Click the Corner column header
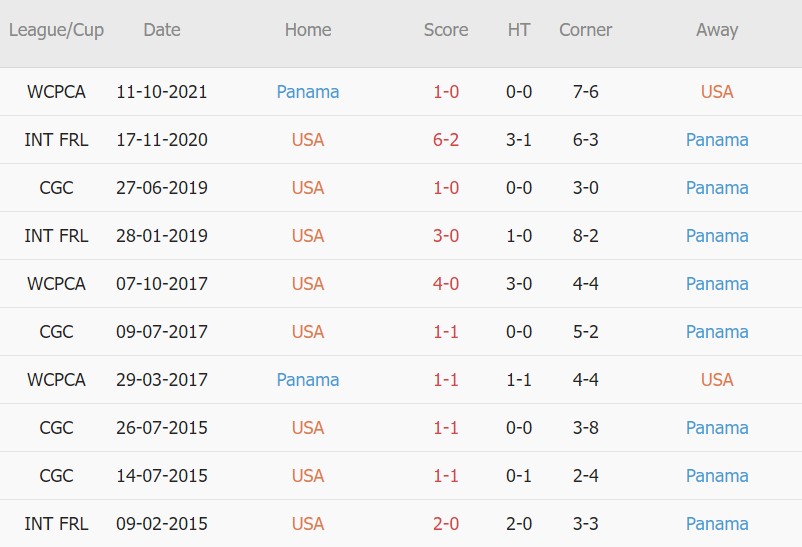This screenshot has height=547, width=802. point(585,30)
